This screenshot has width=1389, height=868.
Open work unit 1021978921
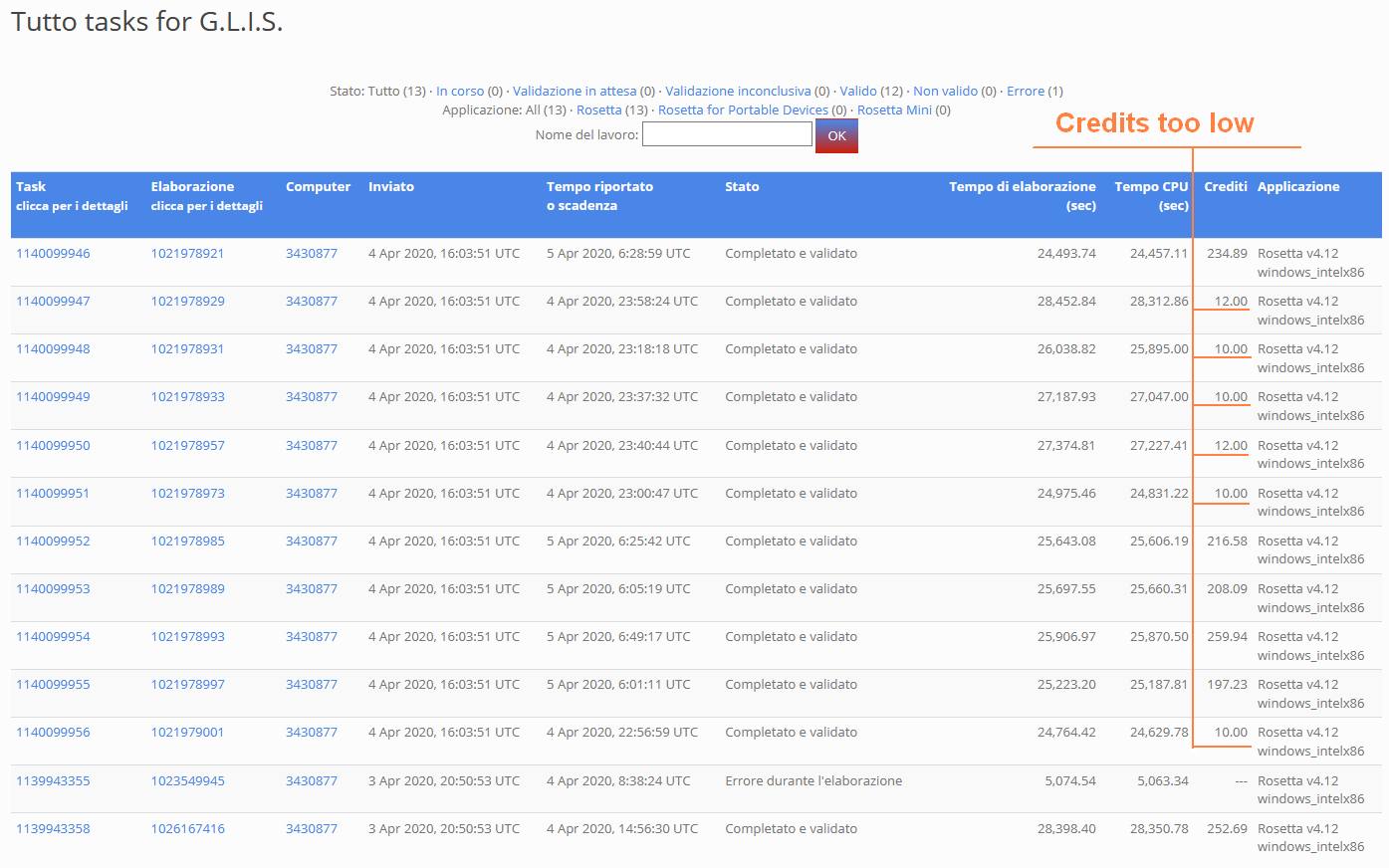[x=187, y=253]
